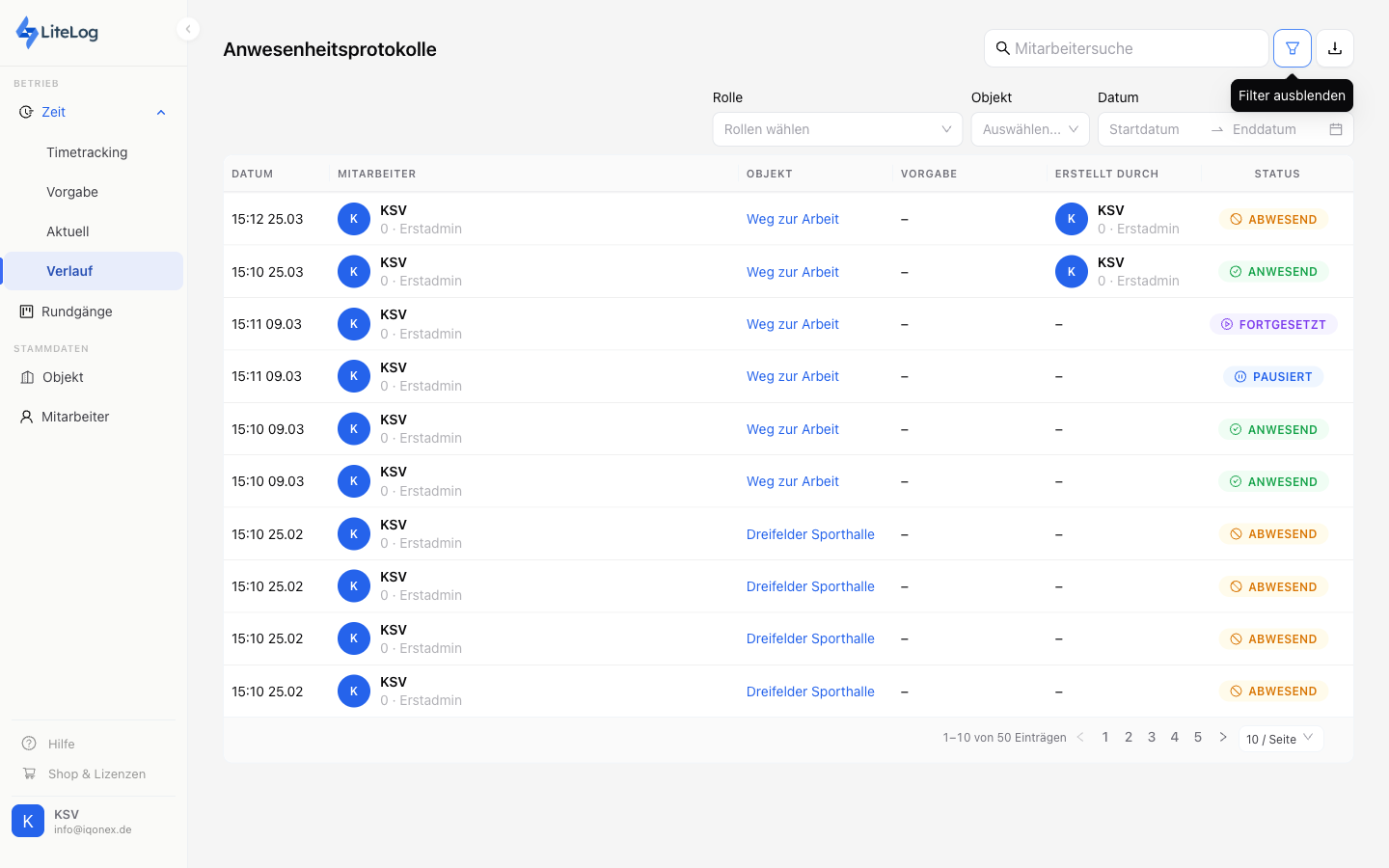Click the download export icon
Screen dimensions: 1389x868
coord(1335,48)
